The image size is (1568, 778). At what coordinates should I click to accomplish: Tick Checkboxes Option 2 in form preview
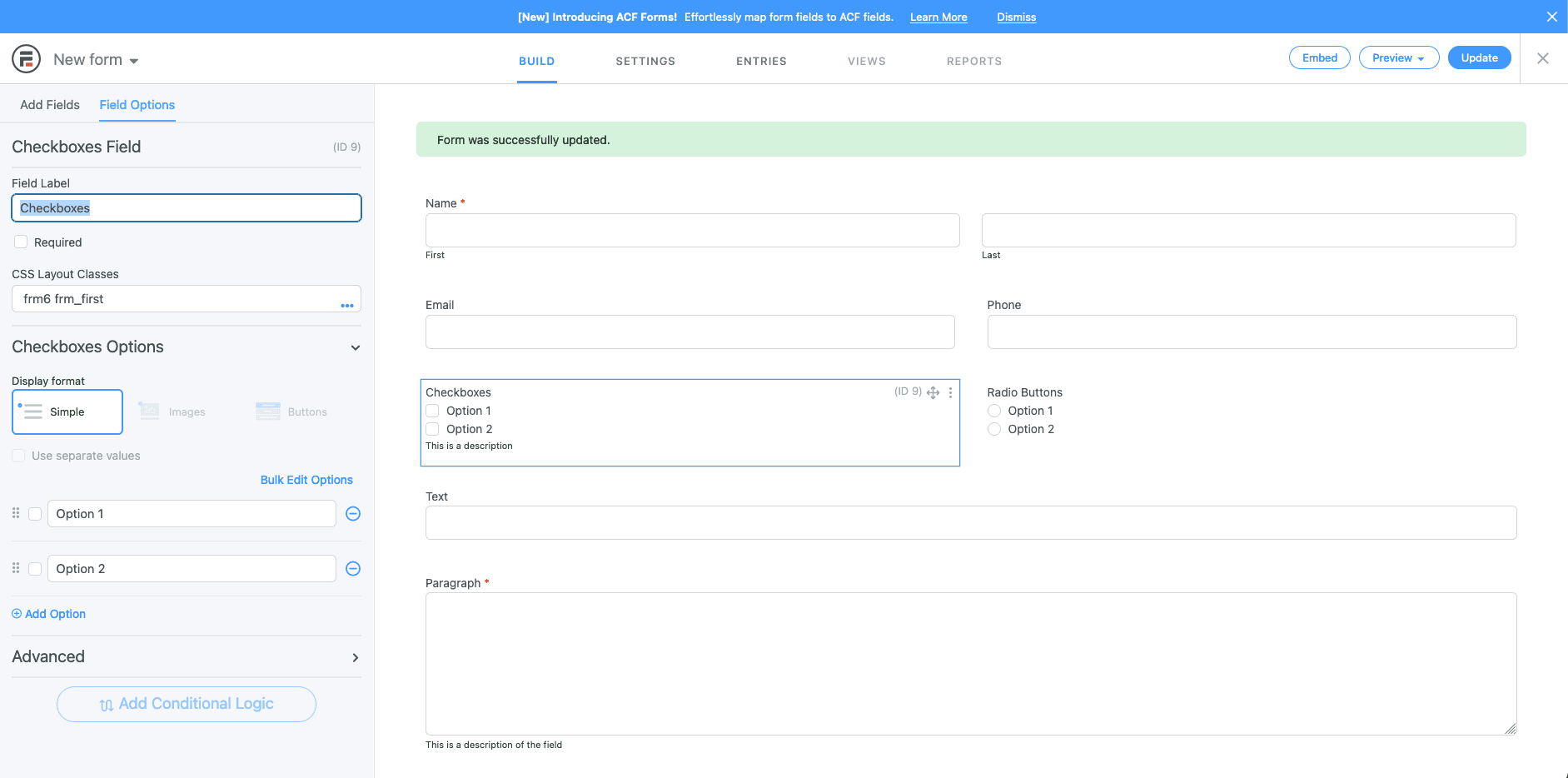[x=432, y=429]
